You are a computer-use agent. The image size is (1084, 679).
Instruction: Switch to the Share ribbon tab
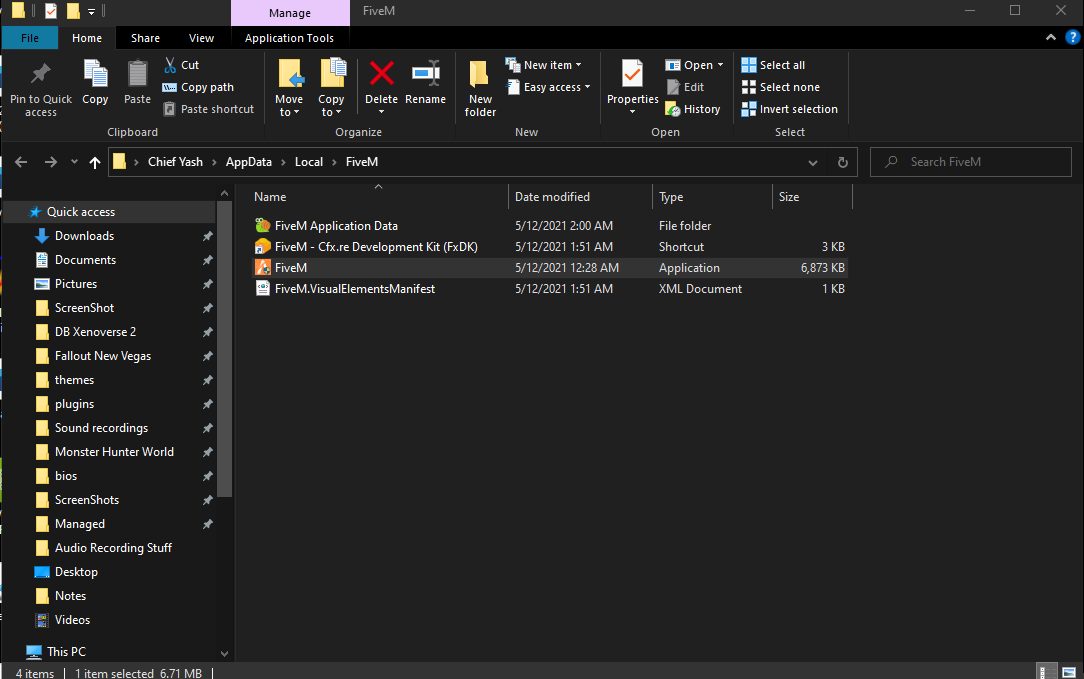coord(145,38)
